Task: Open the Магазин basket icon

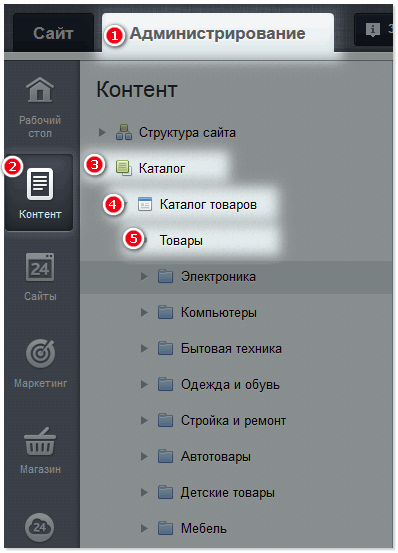Action: pos(40,441)
